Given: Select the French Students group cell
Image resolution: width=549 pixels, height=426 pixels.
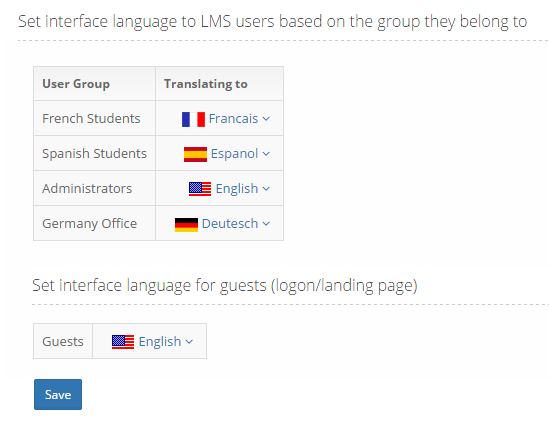Looking at the screenshot, I should [x=95, y=118].
